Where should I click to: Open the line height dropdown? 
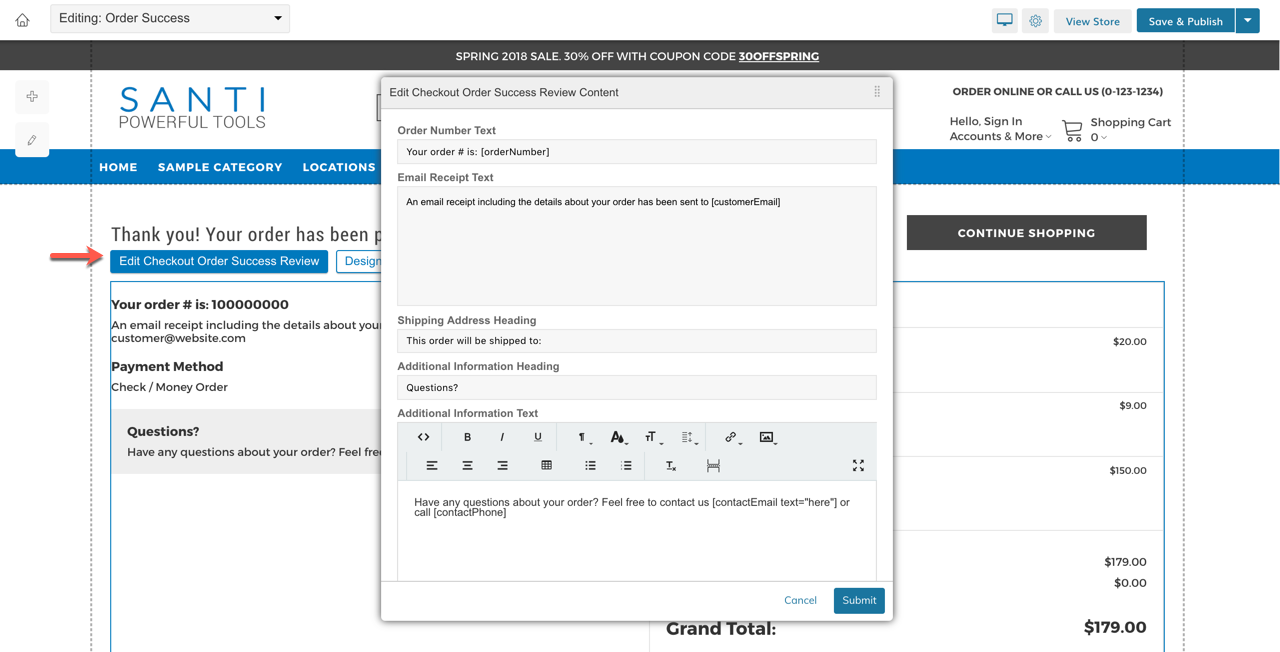point(688,437)
